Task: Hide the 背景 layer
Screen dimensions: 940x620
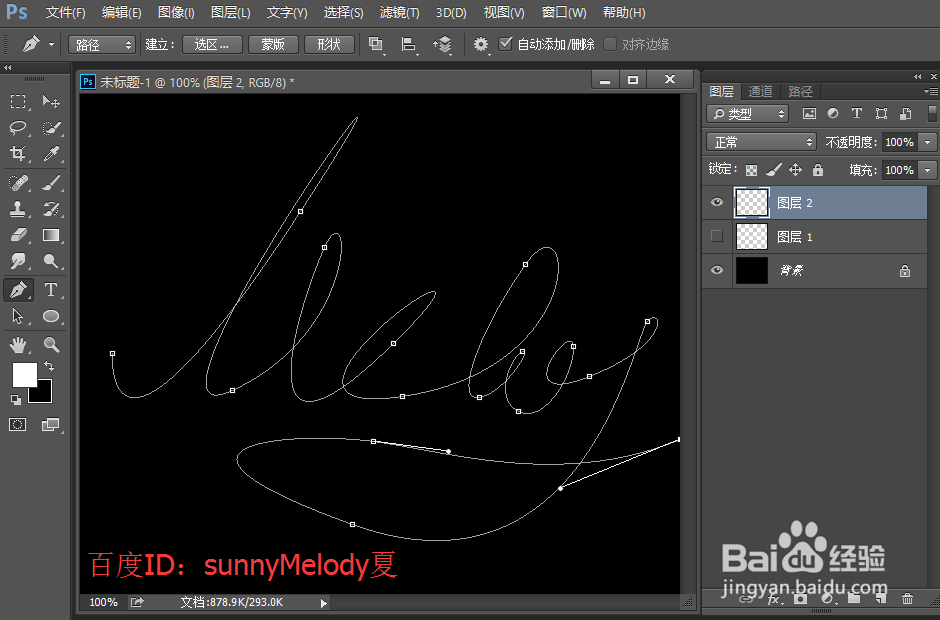Action: point(716,270)
